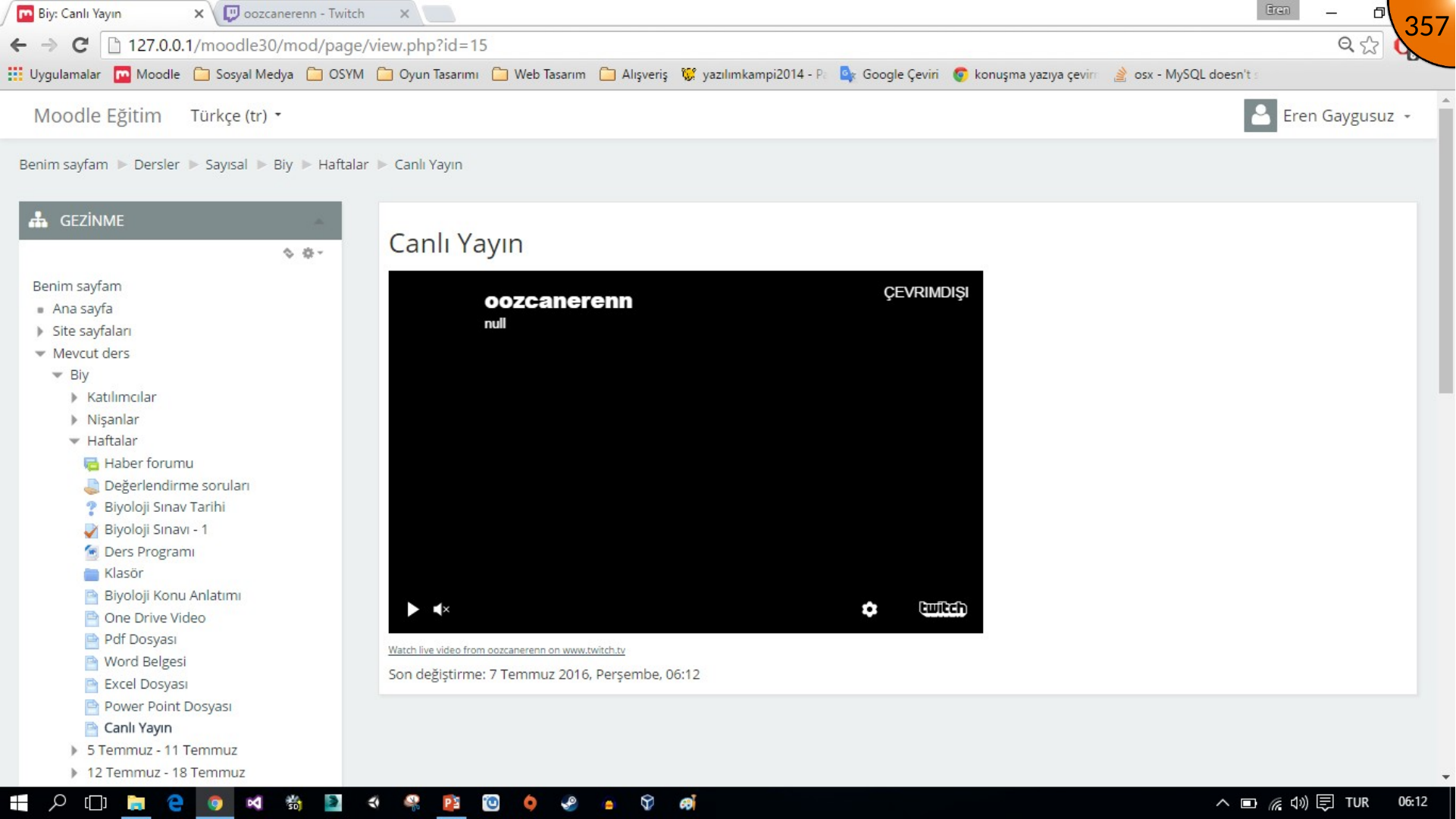Click the zoom magnifier in address bar
1456x819 pixels.
pos(1345,45)
